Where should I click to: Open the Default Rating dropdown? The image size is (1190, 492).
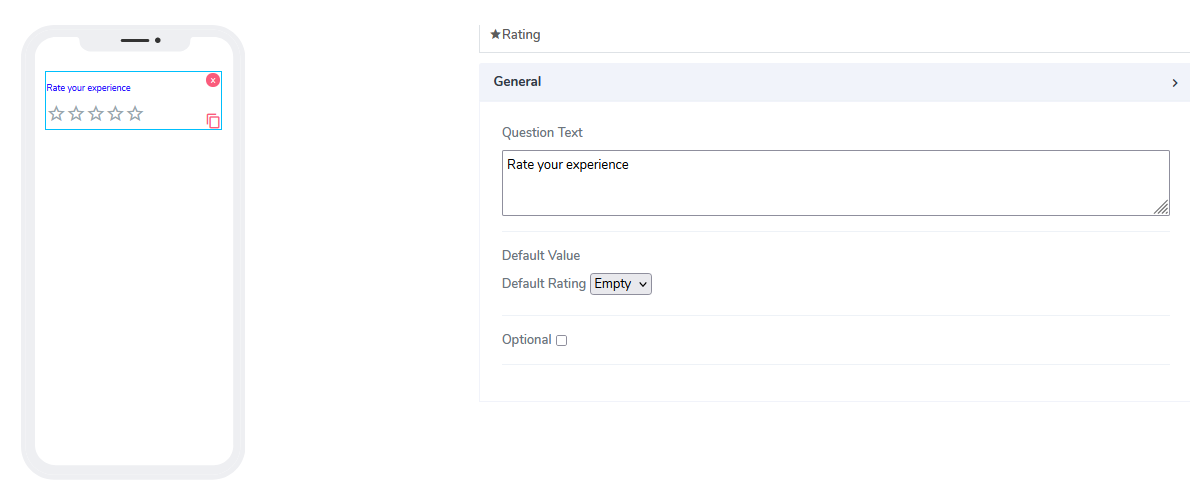(x=621, y=284)
